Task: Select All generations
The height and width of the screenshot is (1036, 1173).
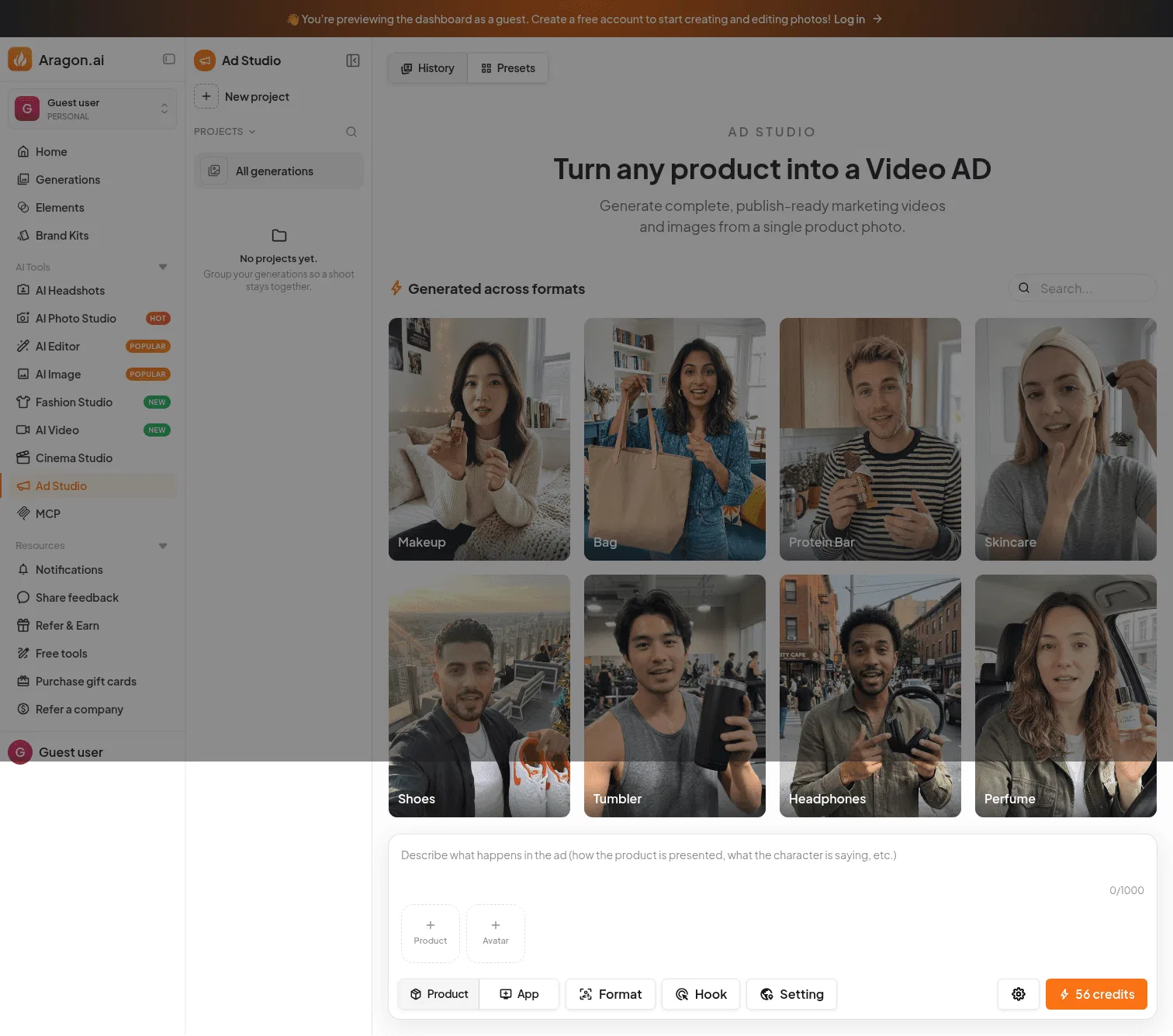Action: (279, 171)
